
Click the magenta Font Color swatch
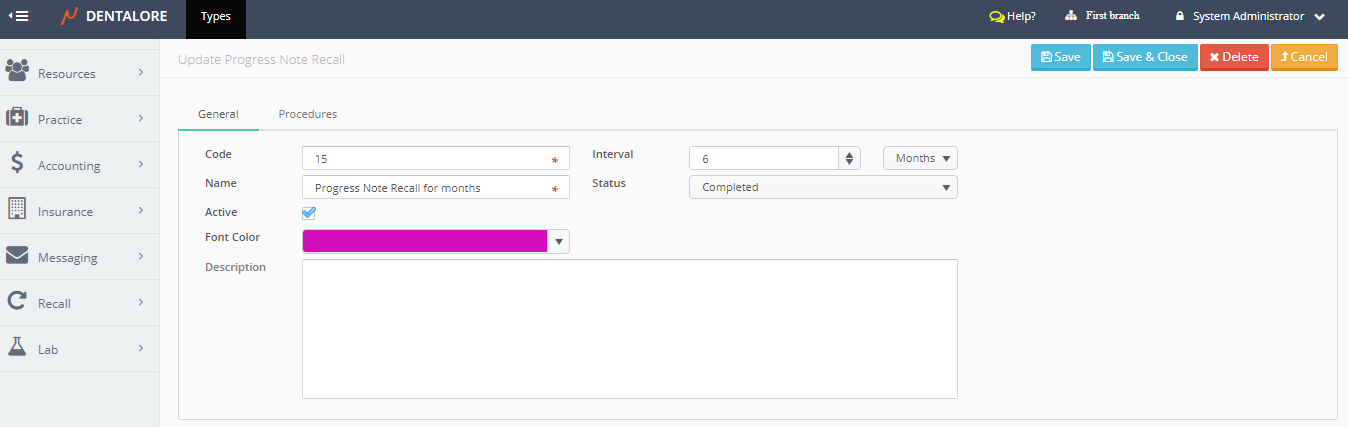click(425, 241)
